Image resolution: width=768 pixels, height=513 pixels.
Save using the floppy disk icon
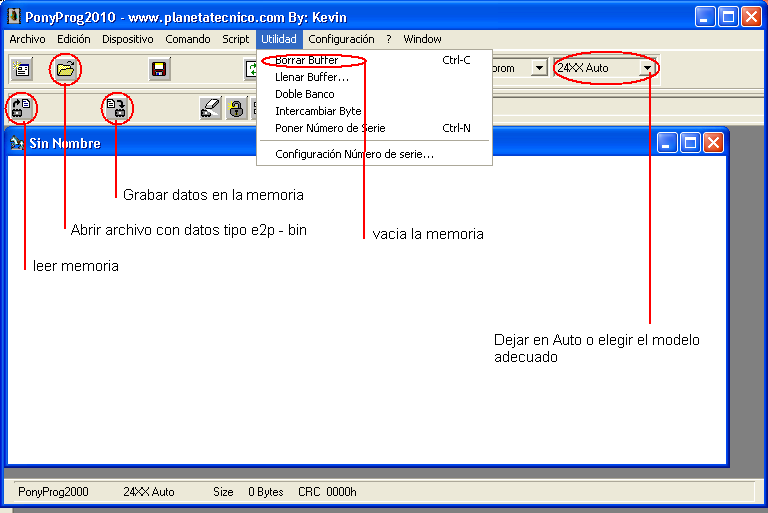(159, 69)
